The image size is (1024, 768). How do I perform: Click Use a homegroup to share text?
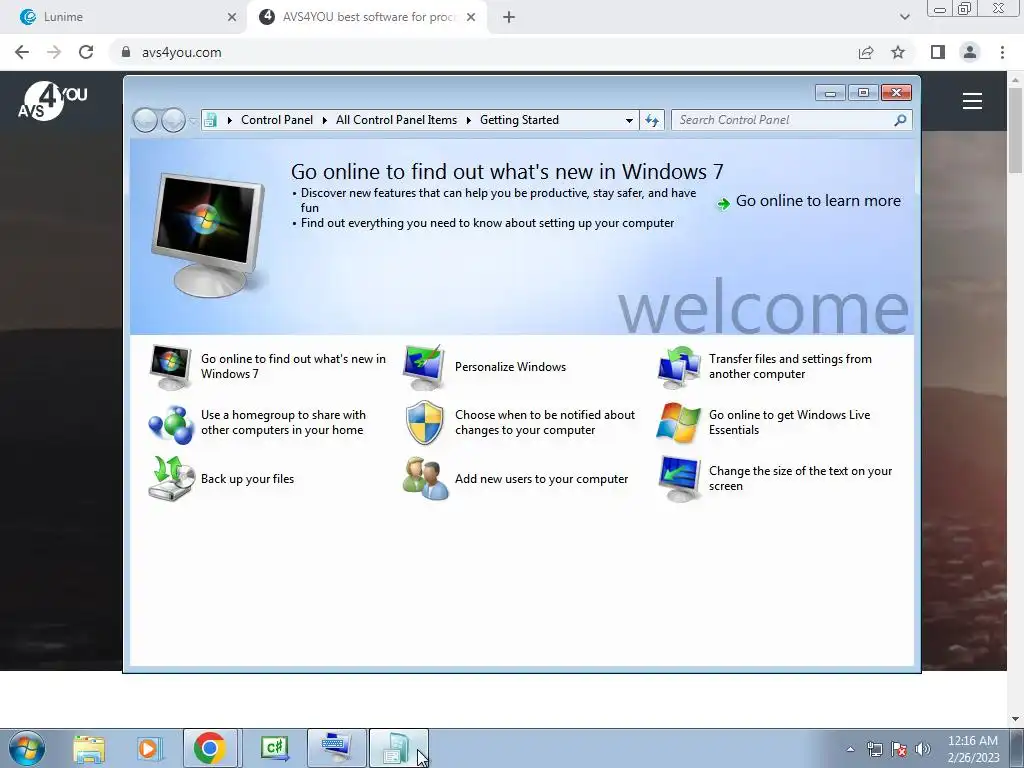coord(283,423)
